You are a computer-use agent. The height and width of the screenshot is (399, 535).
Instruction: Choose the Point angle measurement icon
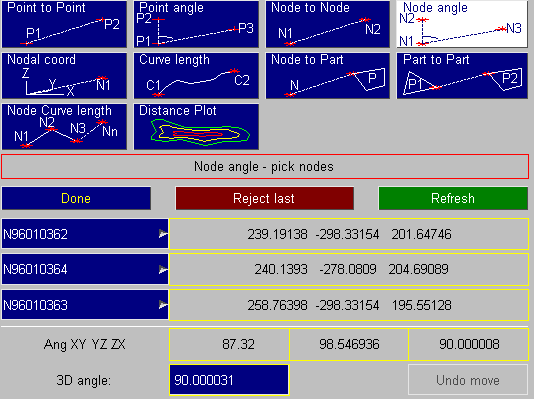(x=196, y=24)
